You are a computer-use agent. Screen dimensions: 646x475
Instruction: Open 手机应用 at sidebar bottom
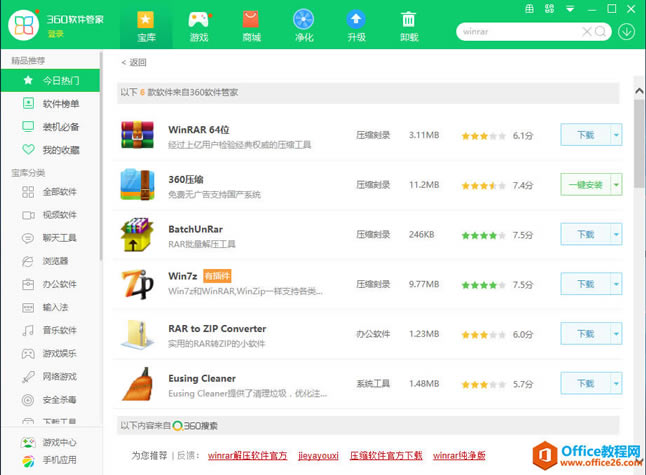49,460
